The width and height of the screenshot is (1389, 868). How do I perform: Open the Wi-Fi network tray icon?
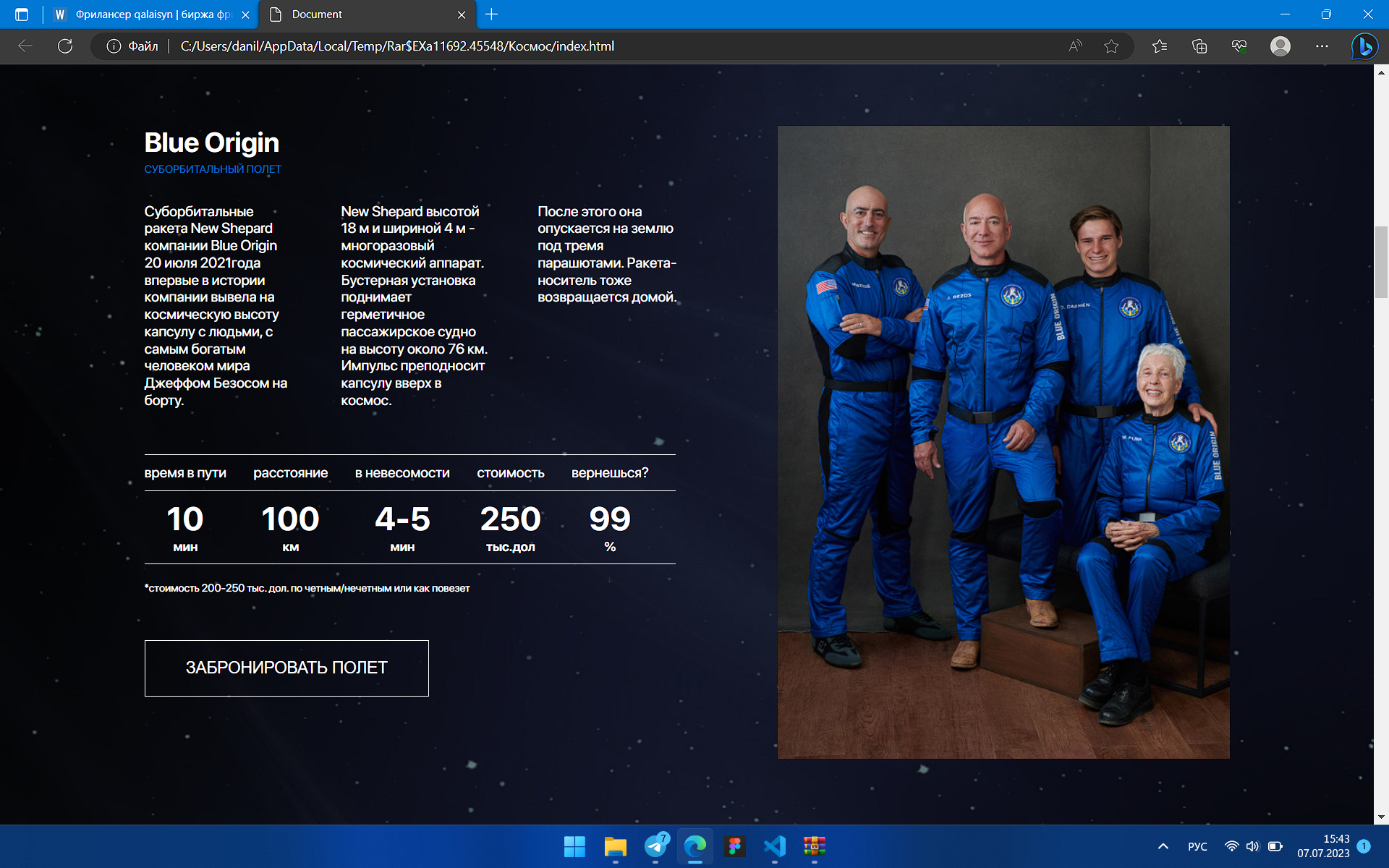pos(1231,846)
